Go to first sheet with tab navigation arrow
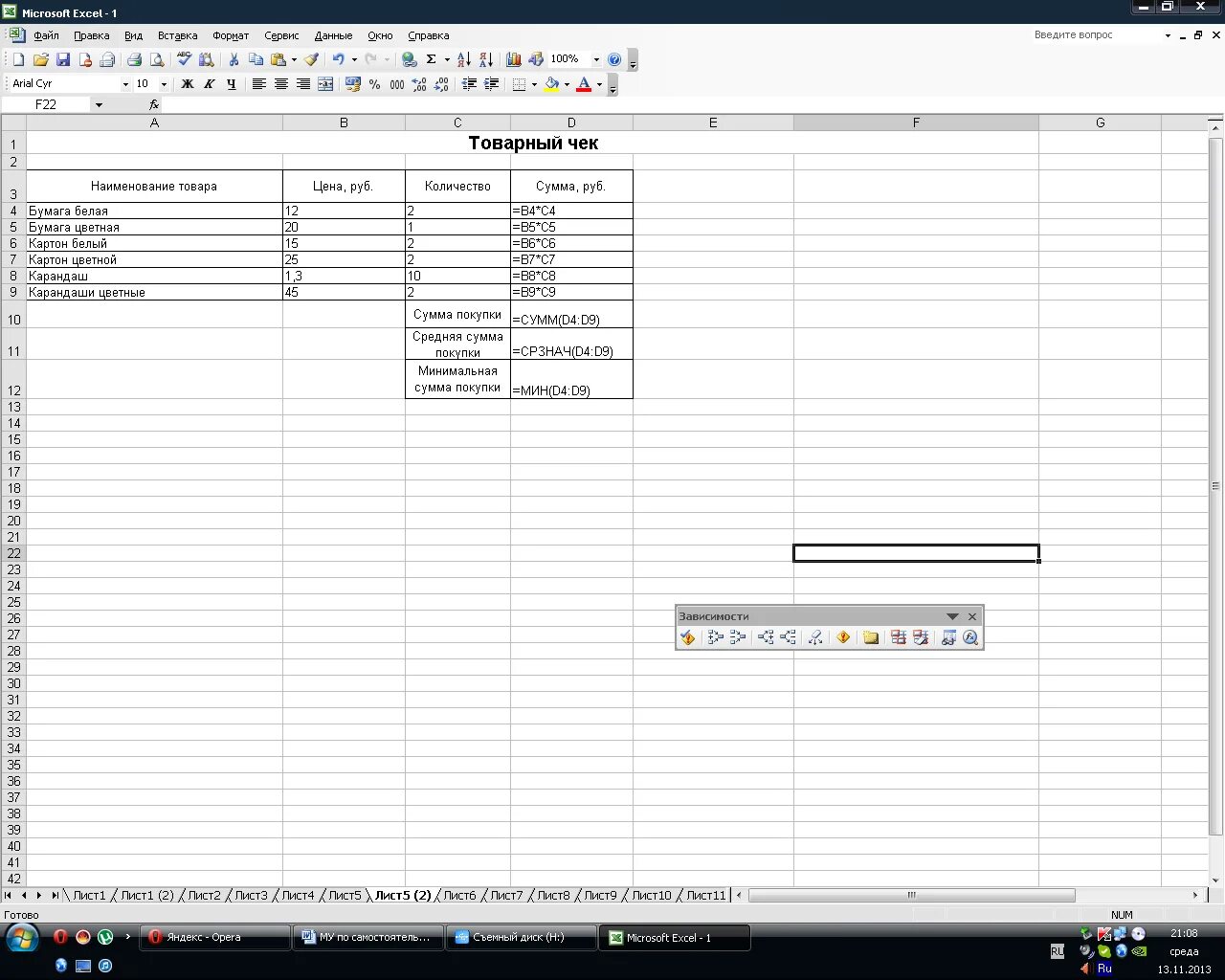Image resolution: width=1225 pixels, height=980 pixels. 9,896
